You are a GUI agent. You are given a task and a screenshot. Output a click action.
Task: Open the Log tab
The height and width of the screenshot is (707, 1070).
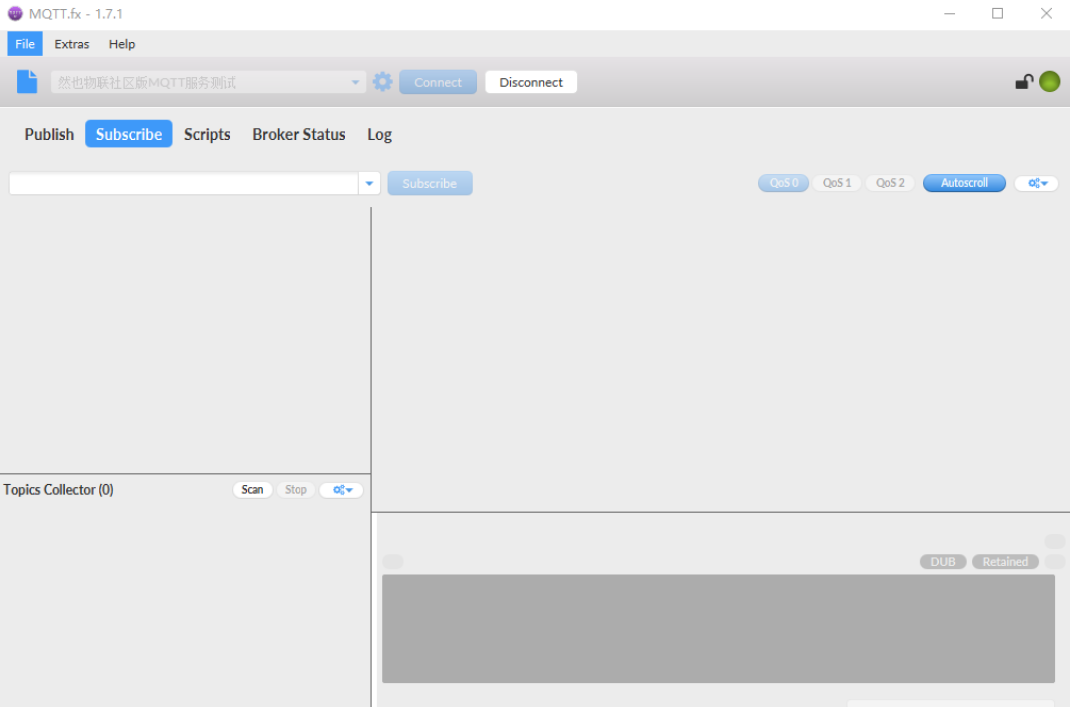pos(379,134)
